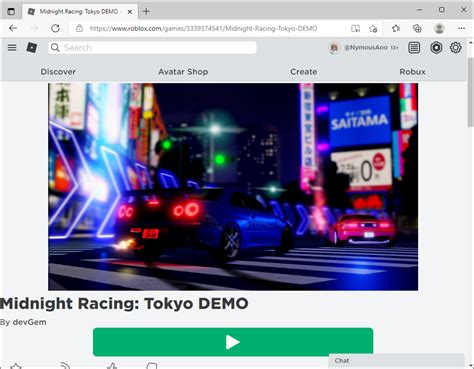This screenshot has width=474, height=369.
Task: Start the game with the green Play button
Action: tap(233, 342)
